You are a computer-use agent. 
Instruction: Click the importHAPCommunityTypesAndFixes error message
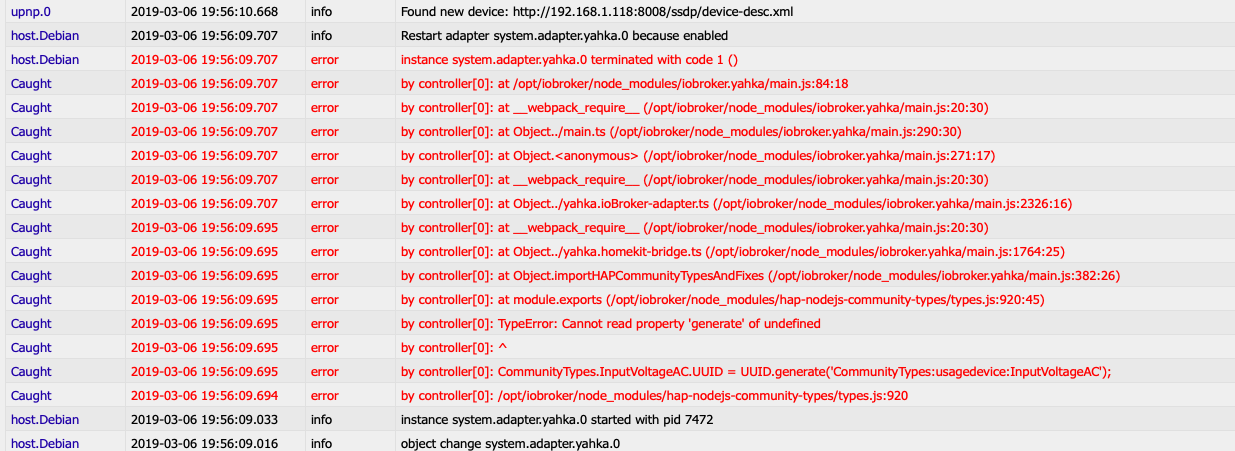tap(760, 275)
